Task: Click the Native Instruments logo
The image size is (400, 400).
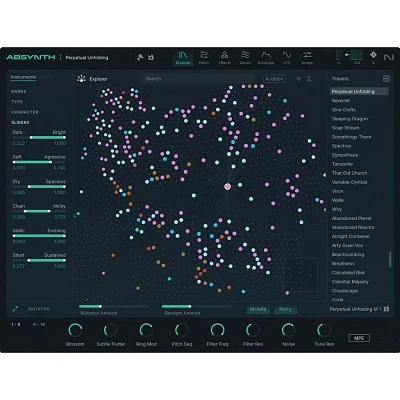Action: pyautogui.click(x=388, y=57)
